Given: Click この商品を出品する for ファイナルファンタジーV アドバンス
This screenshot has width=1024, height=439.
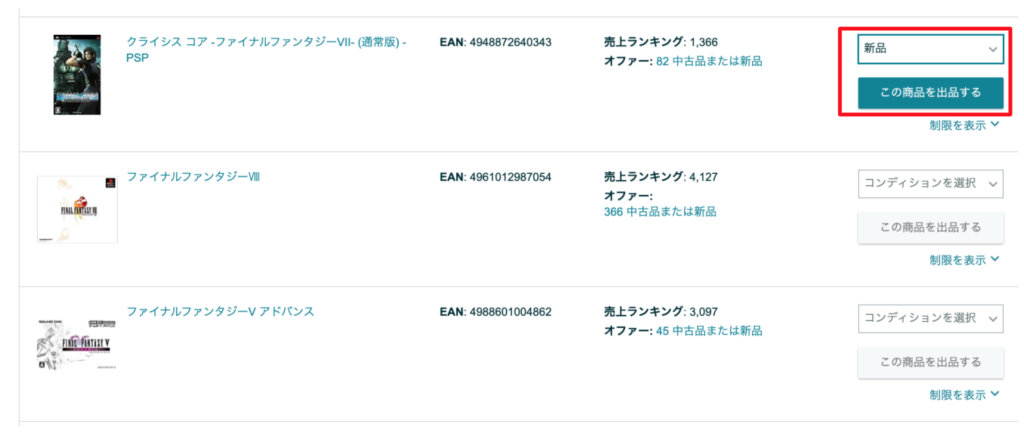Looking at the screenshot, I should (930, 362).
